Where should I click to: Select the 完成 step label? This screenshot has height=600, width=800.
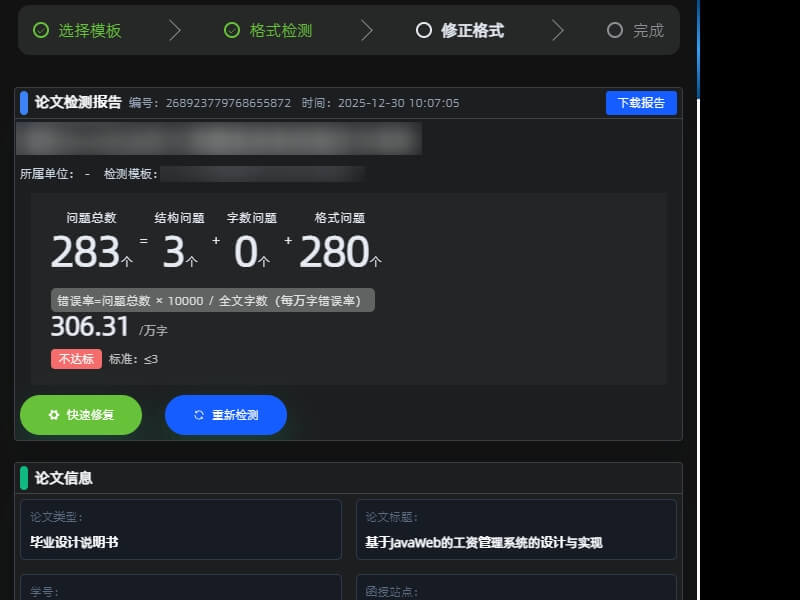[x=648, y=31]
